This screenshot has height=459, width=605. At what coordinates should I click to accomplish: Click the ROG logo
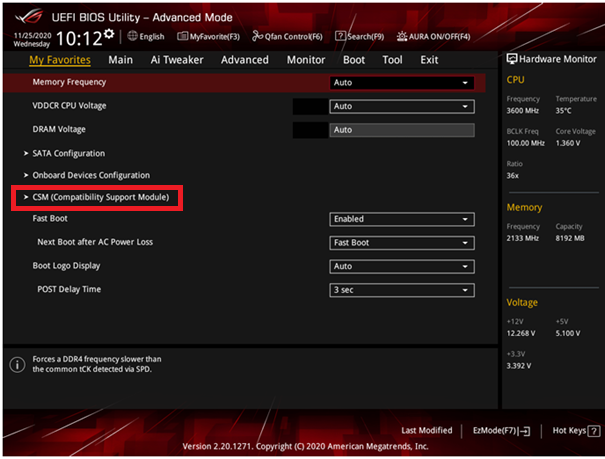tap(29, 16)
